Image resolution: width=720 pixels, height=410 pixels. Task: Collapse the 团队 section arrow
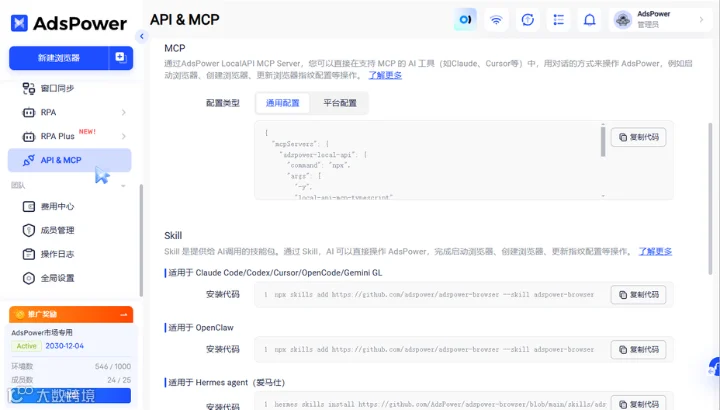[x=123, y=185]
